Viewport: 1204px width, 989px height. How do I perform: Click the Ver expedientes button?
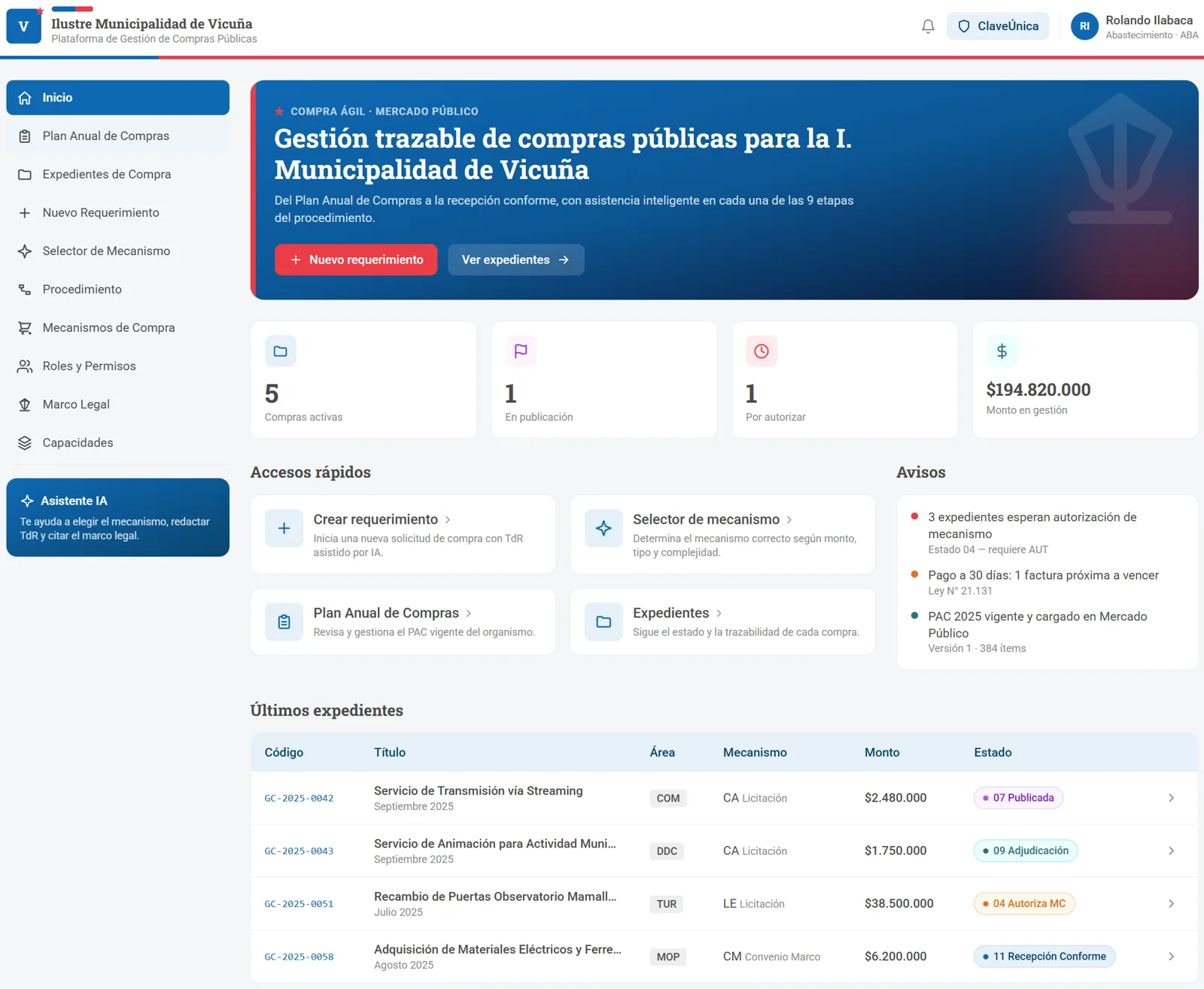pyautogui.click(x=516, y=260)
